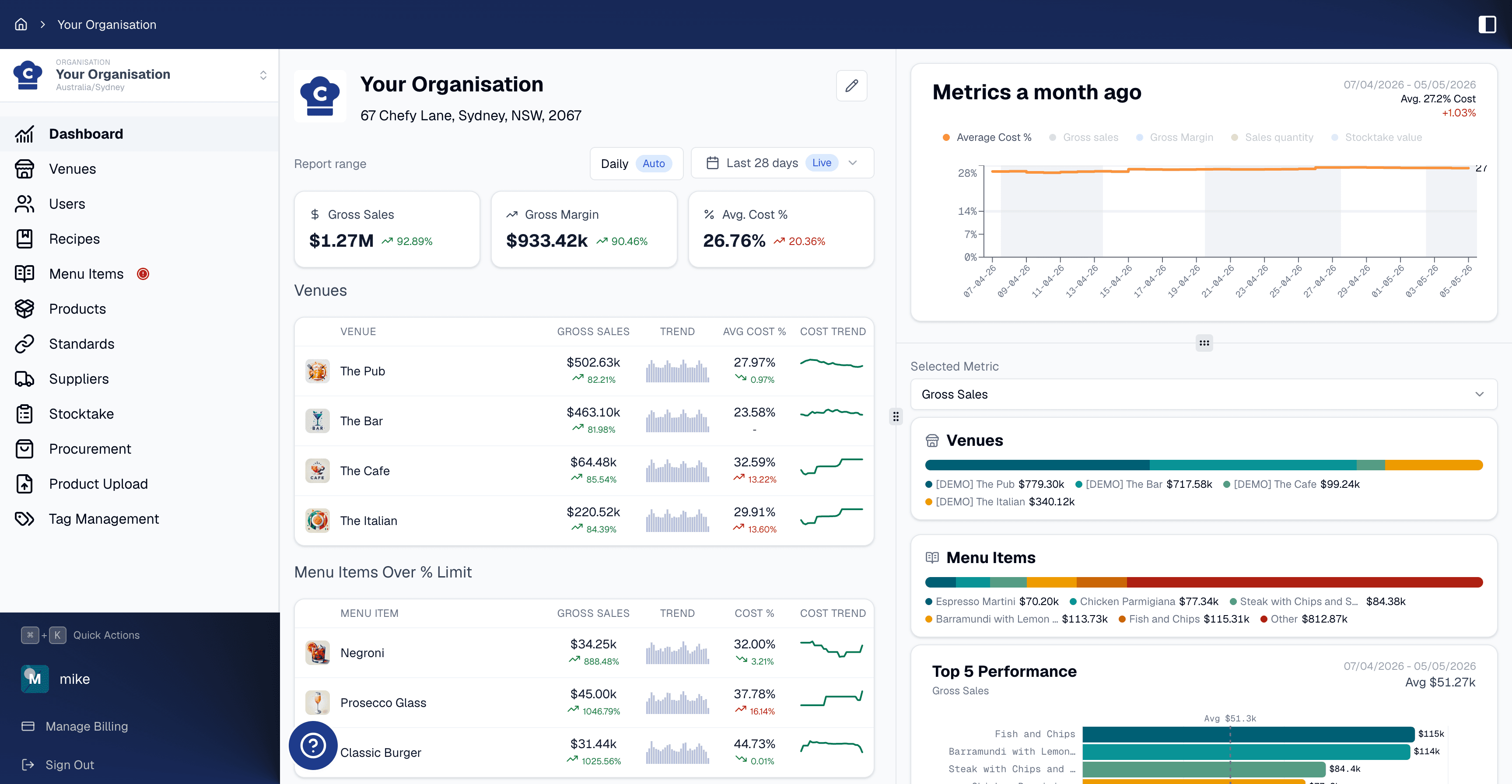Toggle Gross Margin chart series
1512x784 pixels.
click(1175, 137)
